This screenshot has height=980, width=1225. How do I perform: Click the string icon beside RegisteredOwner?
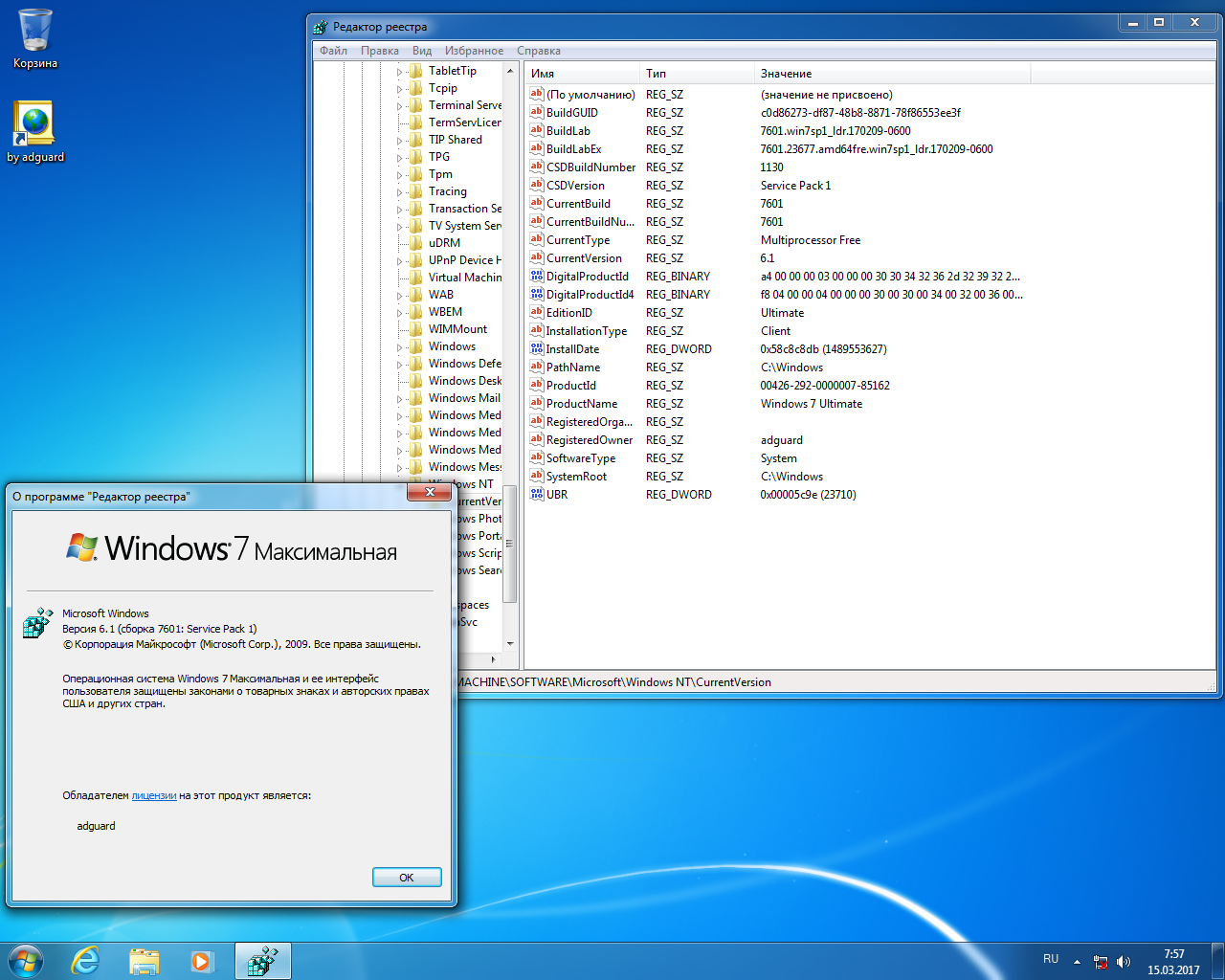click(x=537, y=439)
